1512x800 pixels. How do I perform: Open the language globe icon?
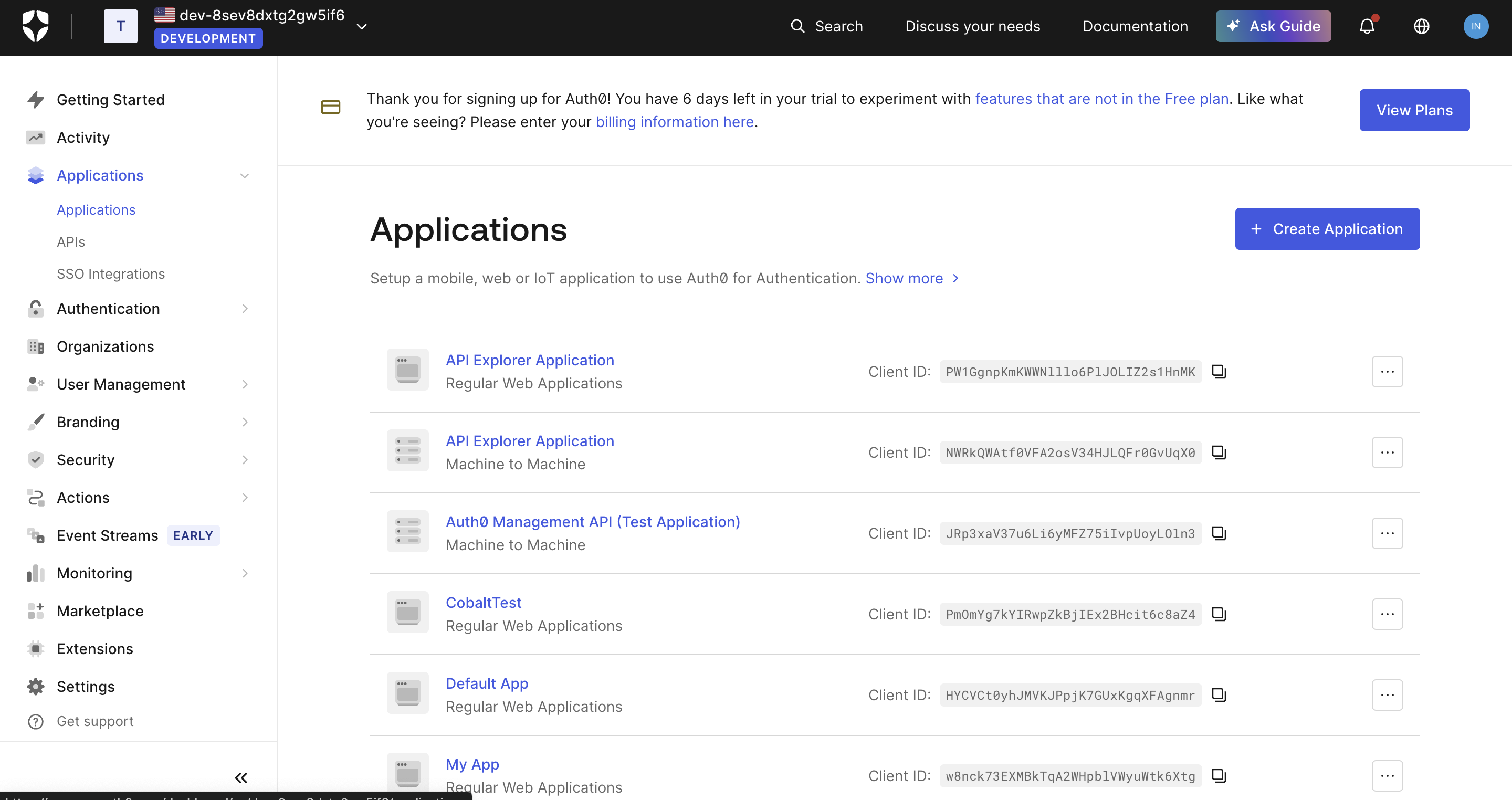point(1421,26)
